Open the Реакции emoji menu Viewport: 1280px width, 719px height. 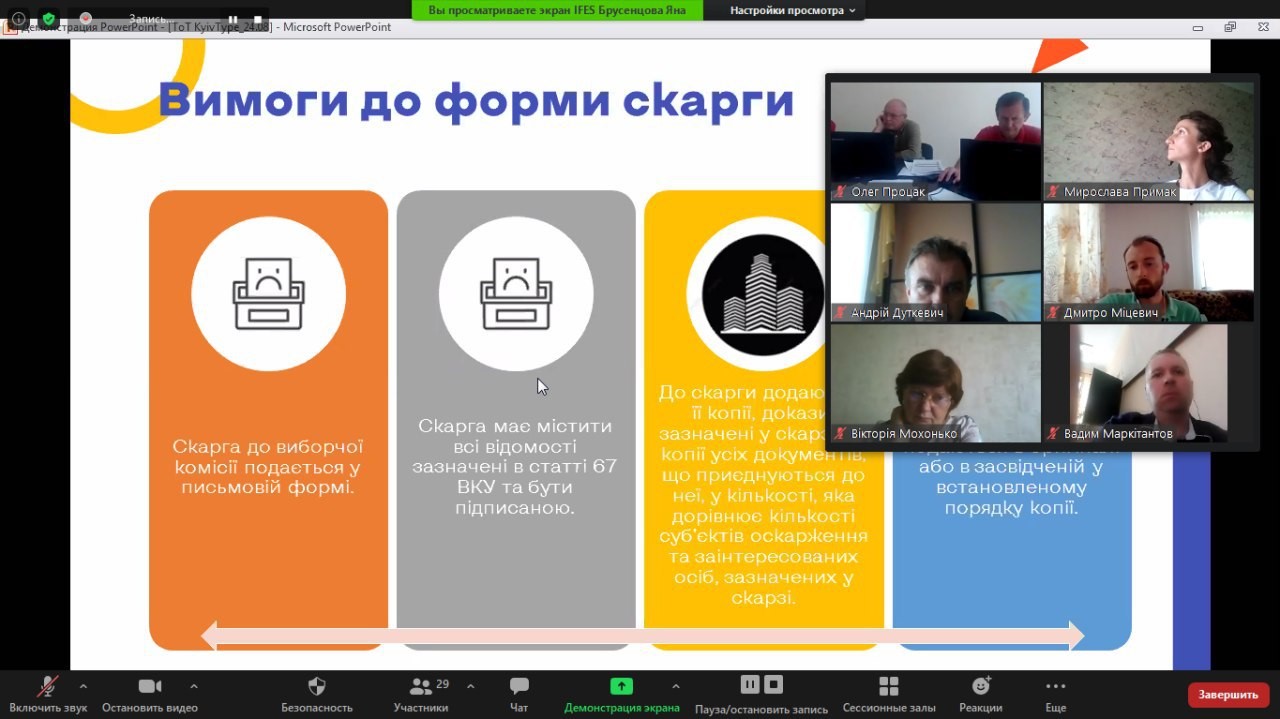pos(980,686)
